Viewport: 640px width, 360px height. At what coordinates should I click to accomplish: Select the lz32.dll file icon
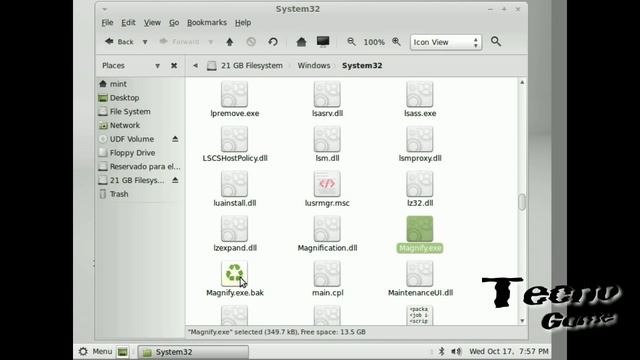pos(420,184)
